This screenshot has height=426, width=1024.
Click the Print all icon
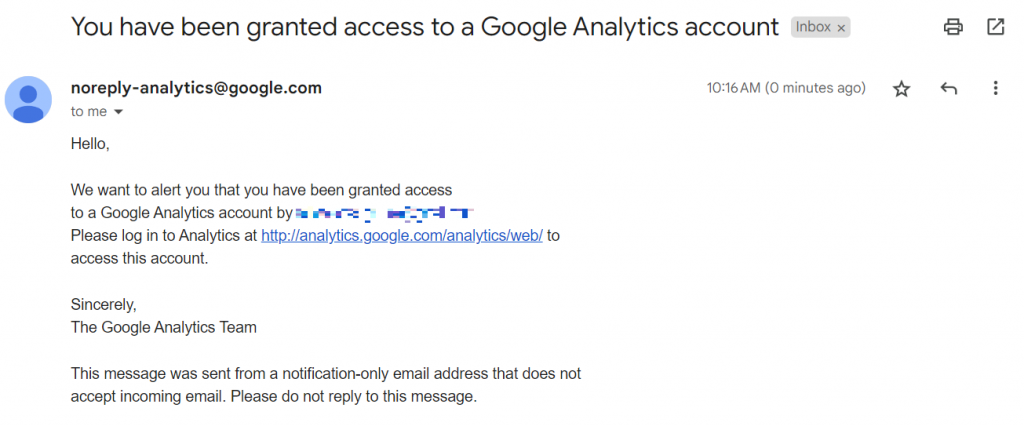[x=953, y=27]
